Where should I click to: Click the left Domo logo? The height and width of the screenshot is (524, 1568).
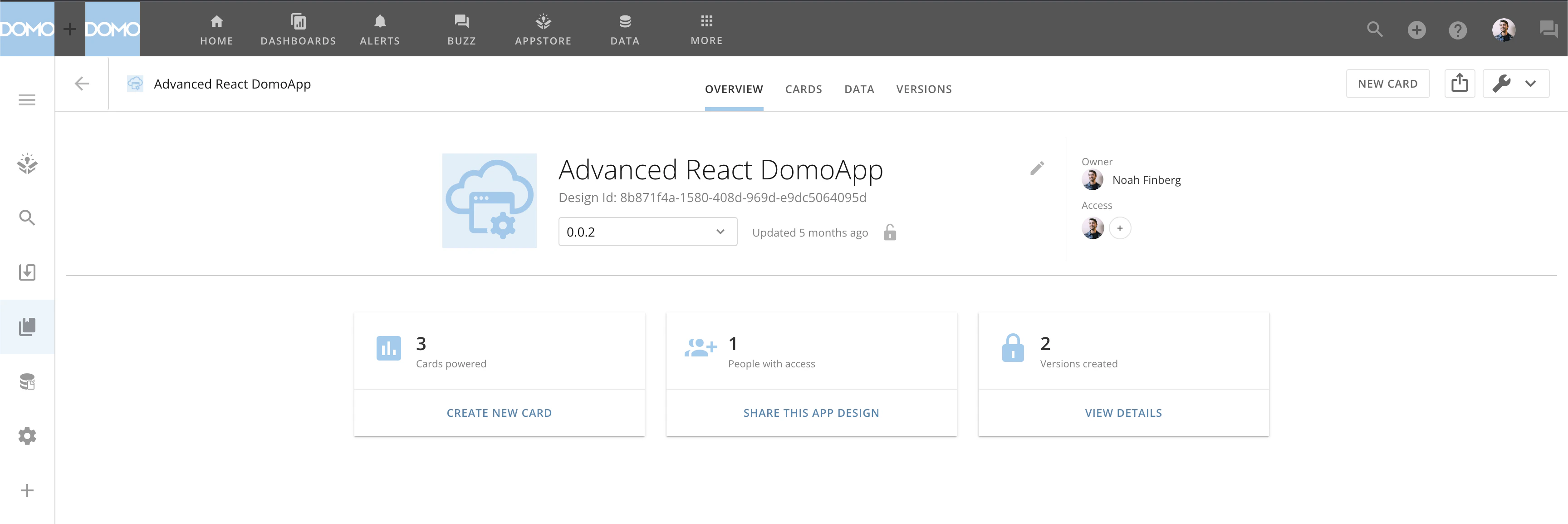(x=27, y=29)
